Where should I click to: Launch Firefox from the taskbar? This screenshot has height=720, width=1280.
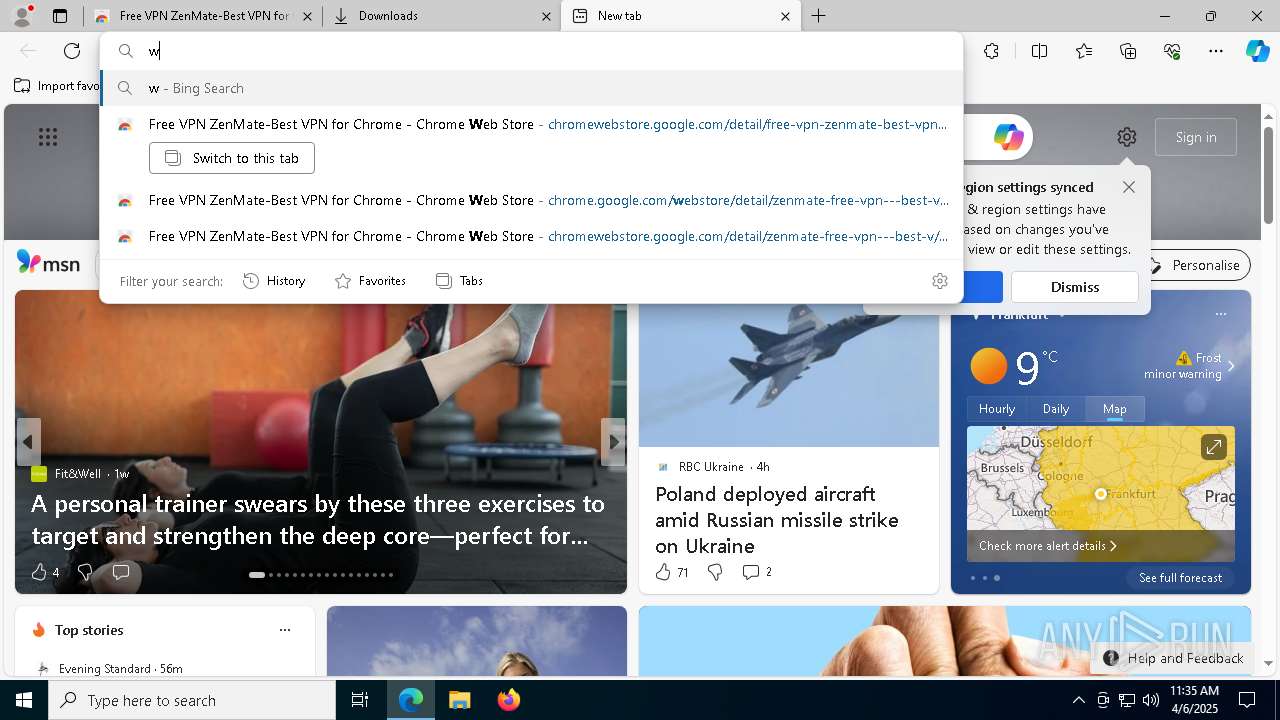508,700
